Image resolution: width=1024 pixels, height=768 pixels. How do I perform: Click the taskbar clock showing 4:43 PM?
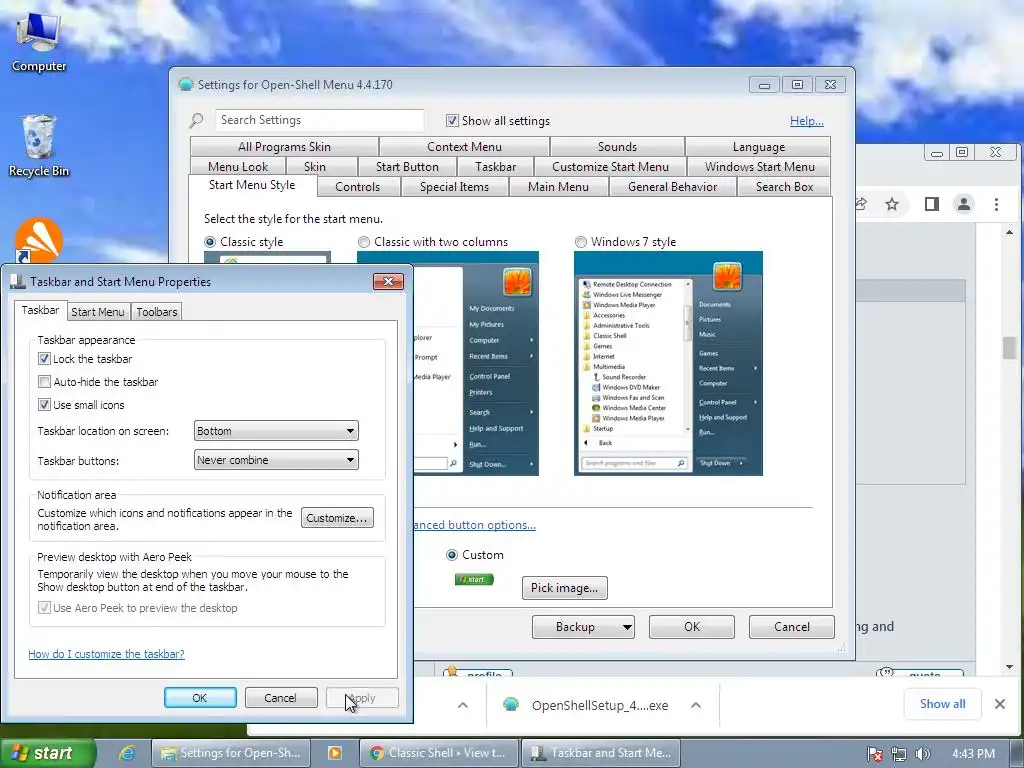tap(974, 754)
